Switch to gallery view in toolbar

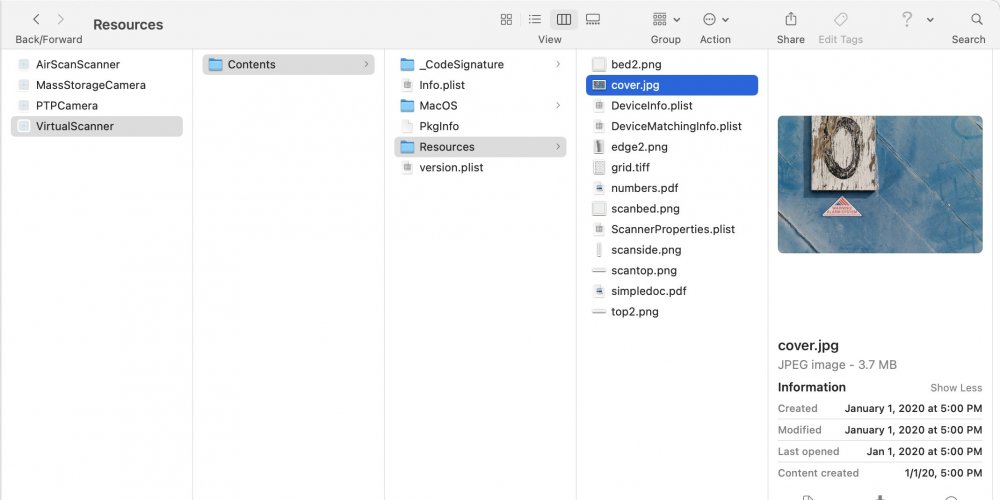[x=593, y=19]
